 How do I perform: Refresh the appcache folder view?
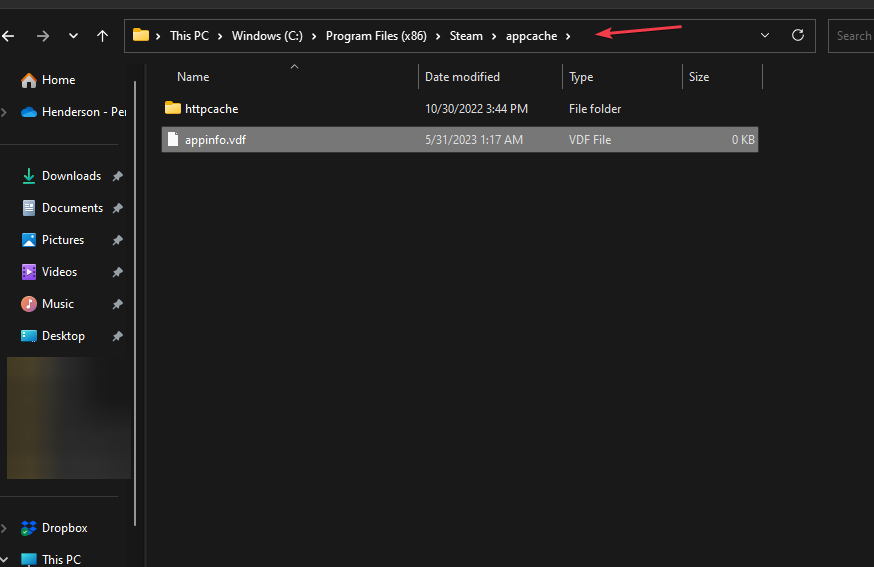[x=798, y=35]
